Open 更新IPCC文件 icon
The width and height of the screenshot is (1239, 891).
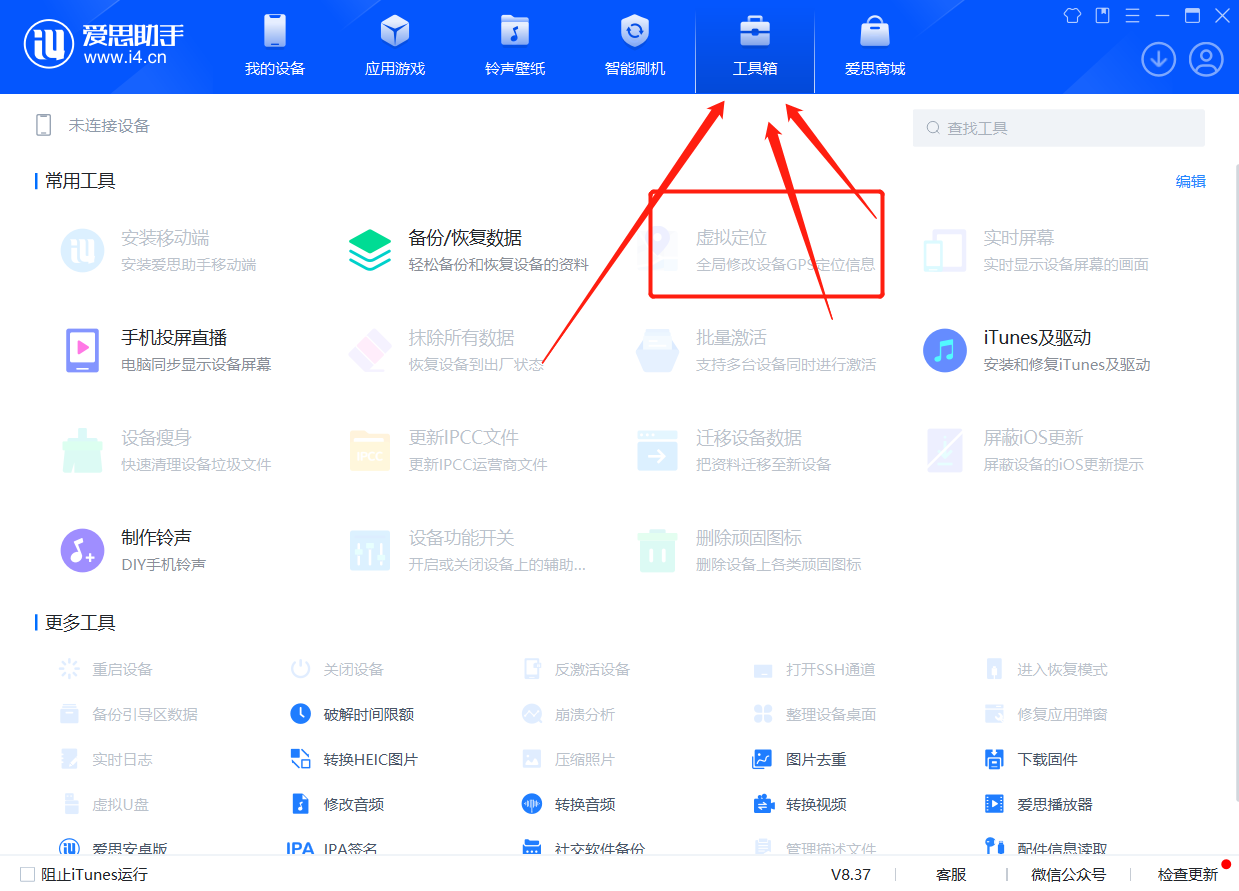pyautogui.click(x=370, y=450)
